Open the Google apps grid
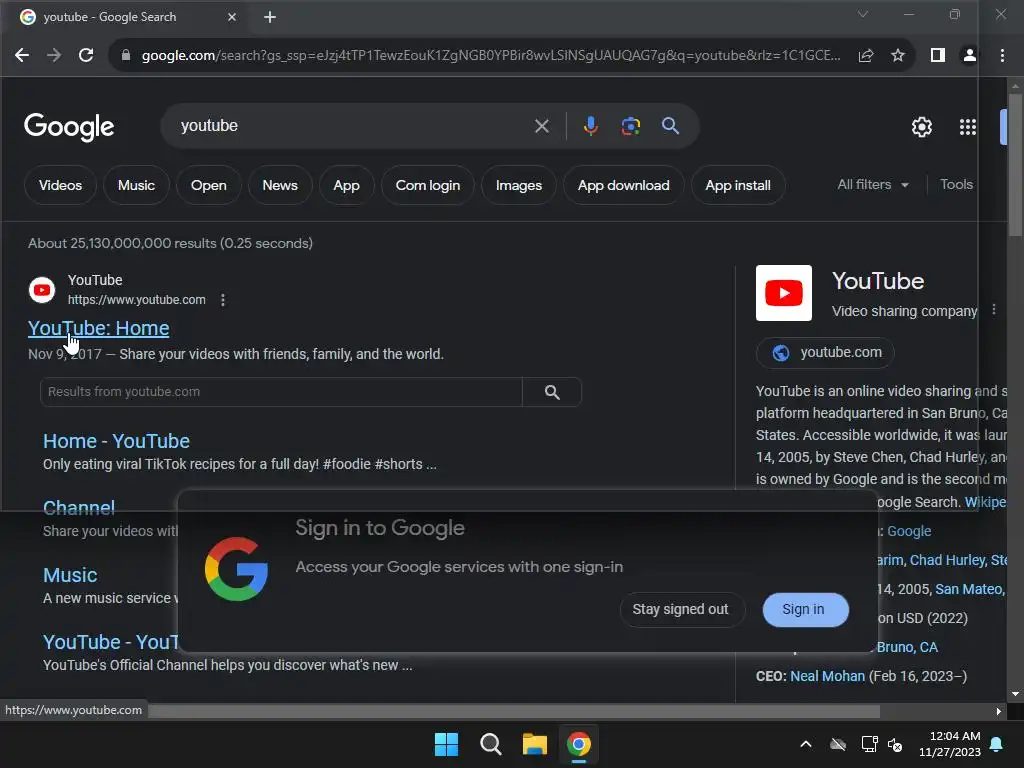The image size is (1024, 768). [x=967, y=127]
